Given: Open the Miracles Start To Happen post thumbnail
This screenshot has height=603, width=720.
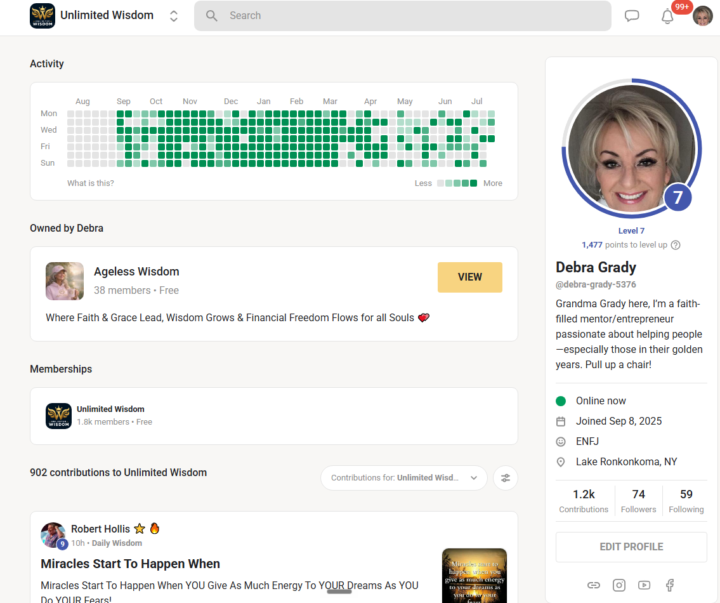Looking at the screenshot, I should coord(474,575).
